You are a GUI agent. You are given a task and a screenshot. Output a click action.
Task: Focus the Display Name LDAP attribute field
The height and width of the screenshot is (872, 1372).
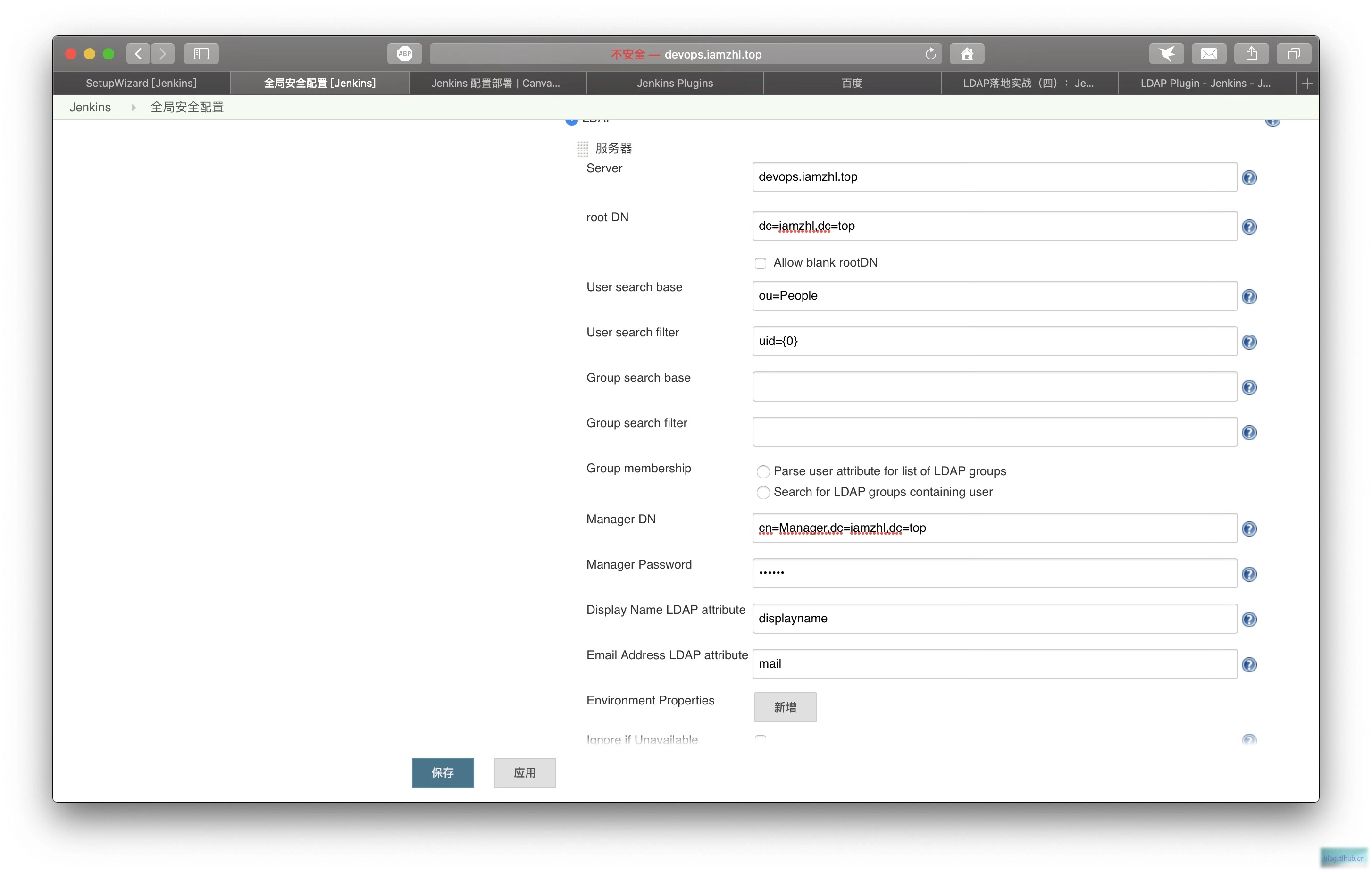click(x=994, y=619)
